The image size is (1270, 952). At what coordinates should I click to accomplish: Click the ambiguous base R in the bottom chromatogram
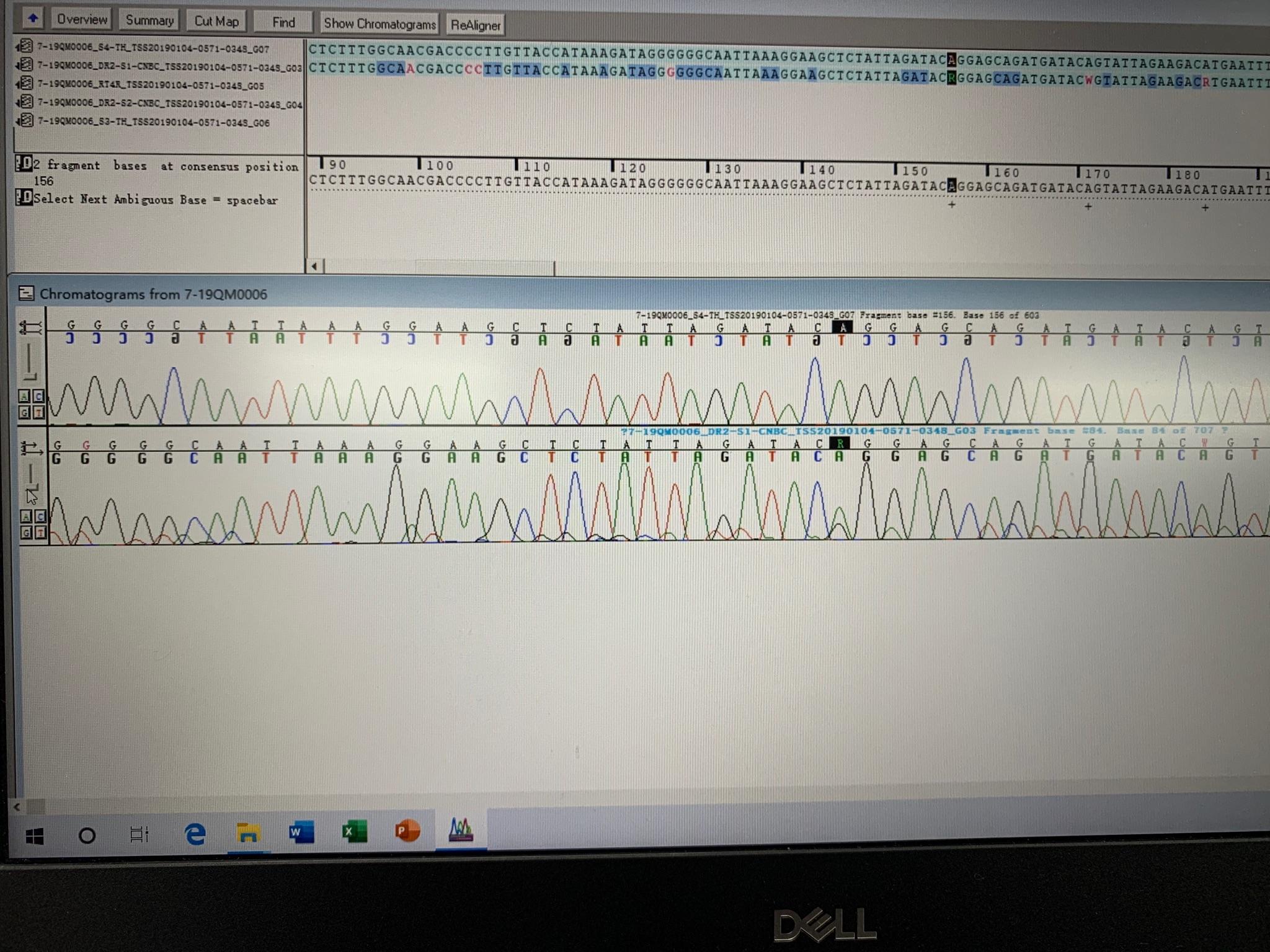[840, 443]
